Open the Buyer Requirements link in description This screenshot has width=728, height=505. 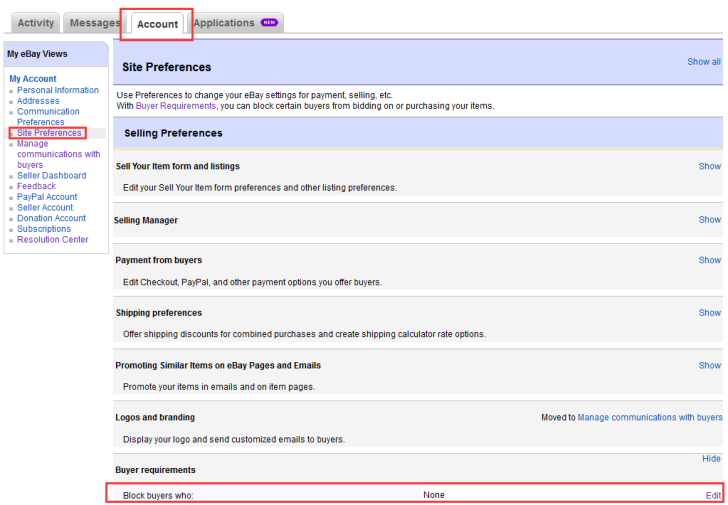click(176, 106)
